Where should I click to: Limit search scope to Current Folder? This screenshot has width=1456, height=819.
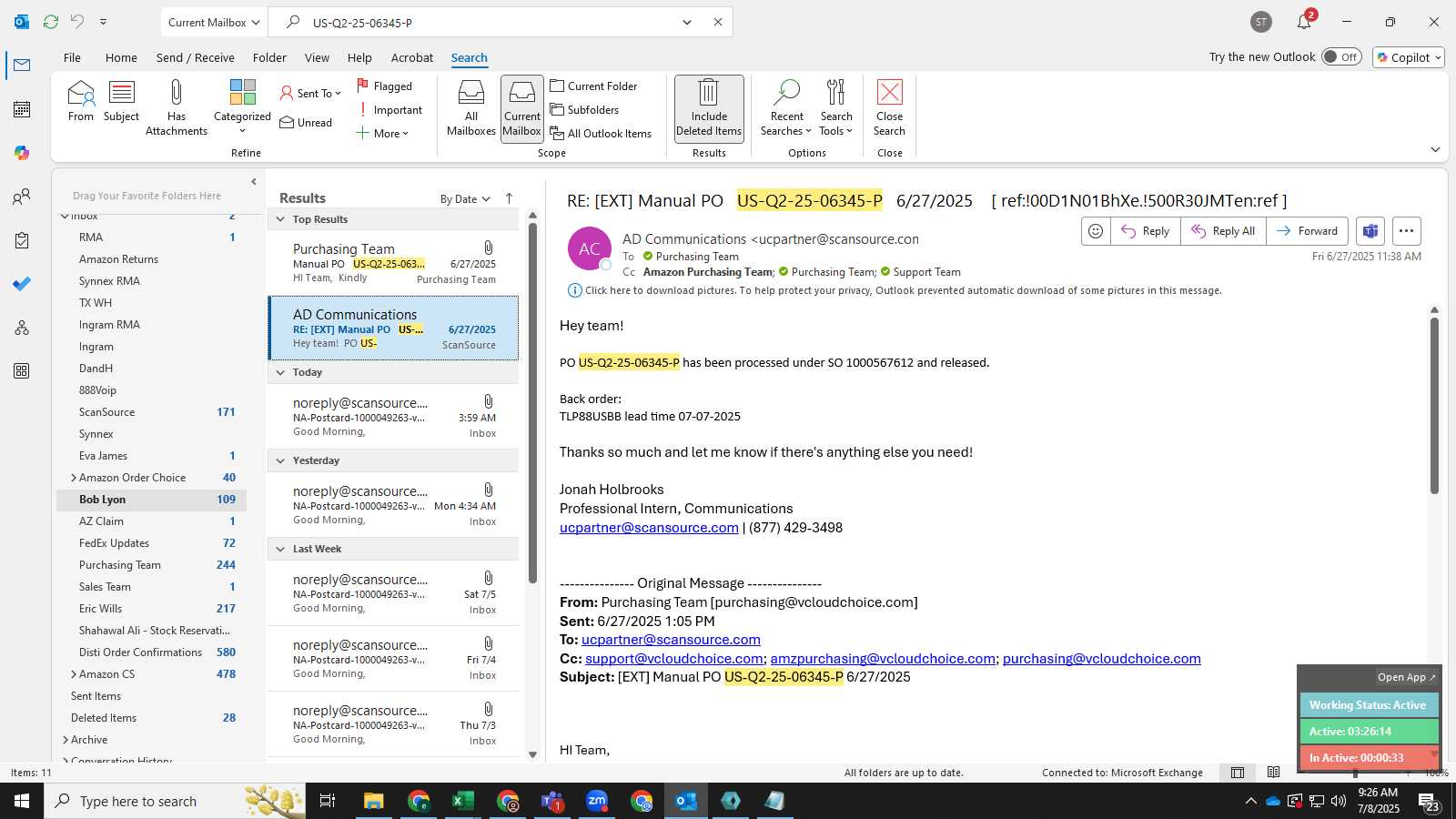(593, 86)
